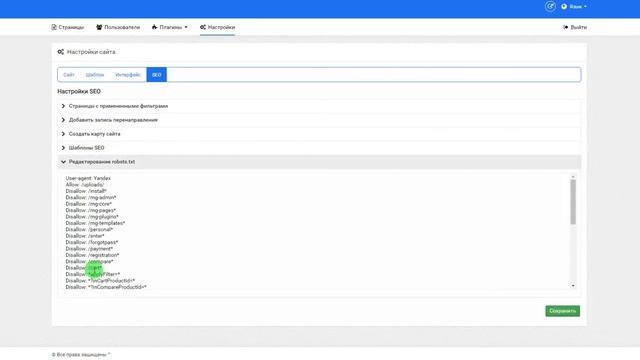The width and height of the screenshot is (640, 360).
Task: Click the gears icon next to Настройки сайта
Action: tap(60, 52)
